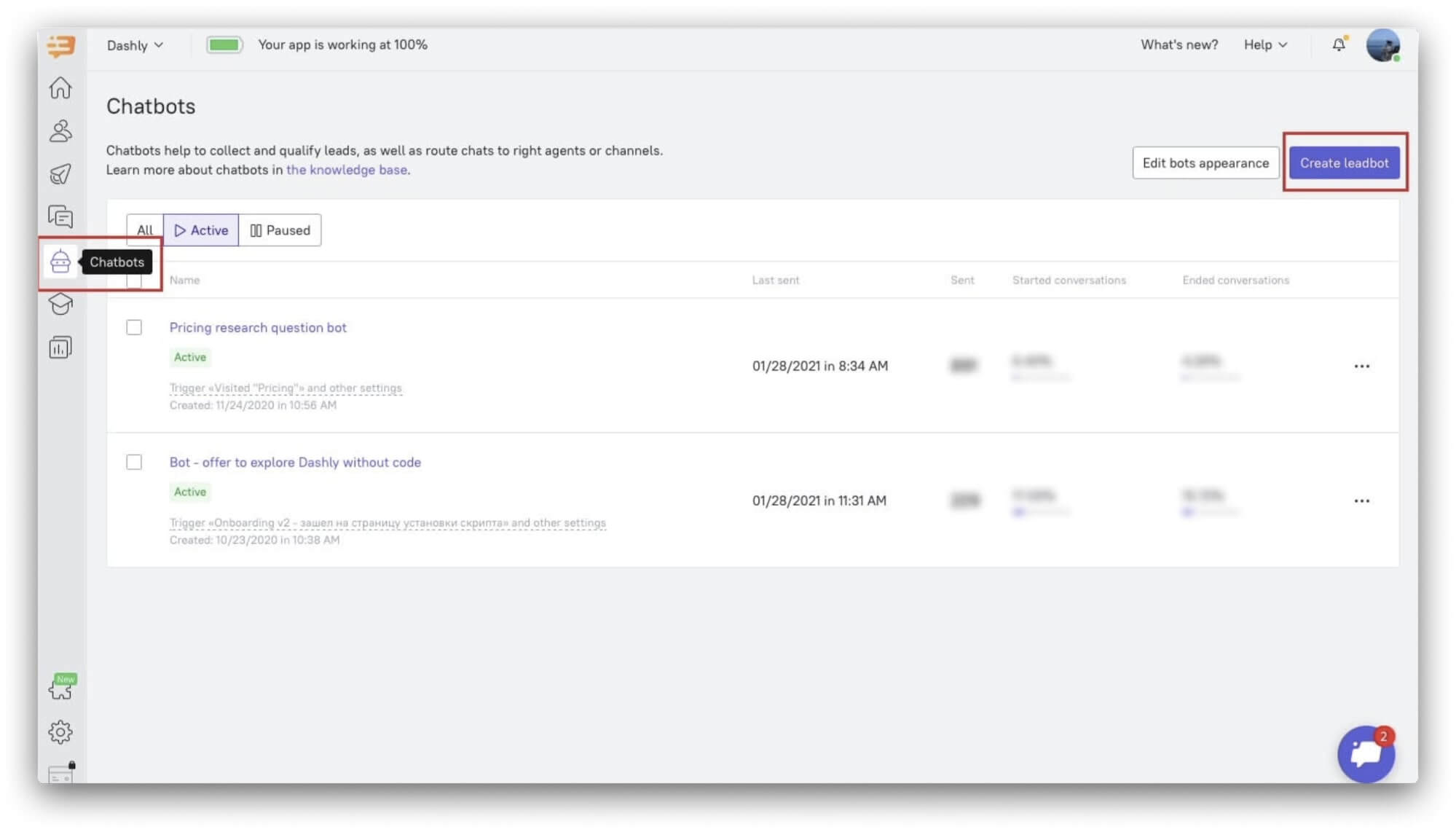Open the Inbox conversations icon
The height and width of the screenshot is (832, 1456).
click(x=61, y=217)
